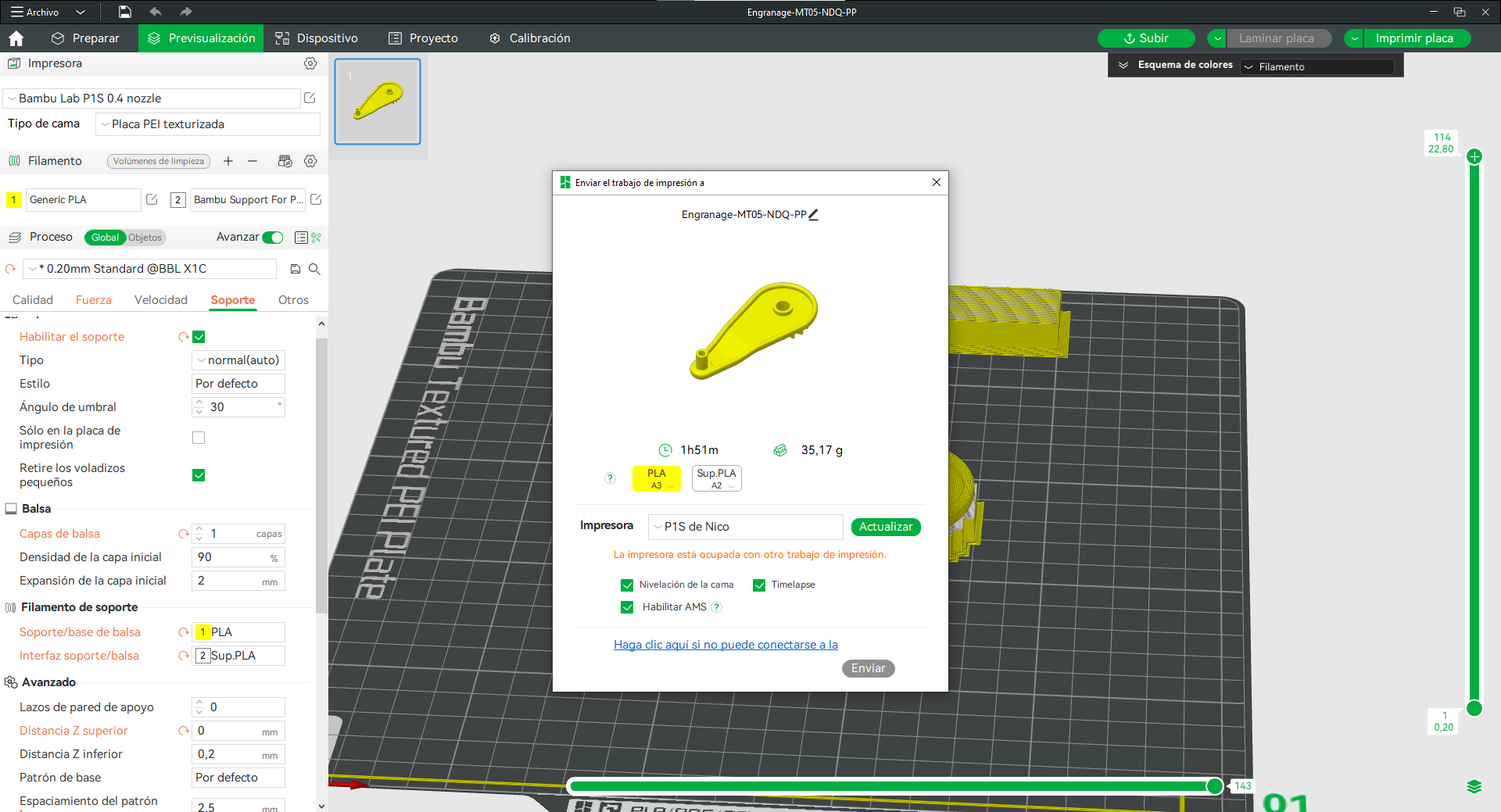Viewport: 1501px width, 812px height.
Task: Open process settings list icon
Action: [301, 238]
